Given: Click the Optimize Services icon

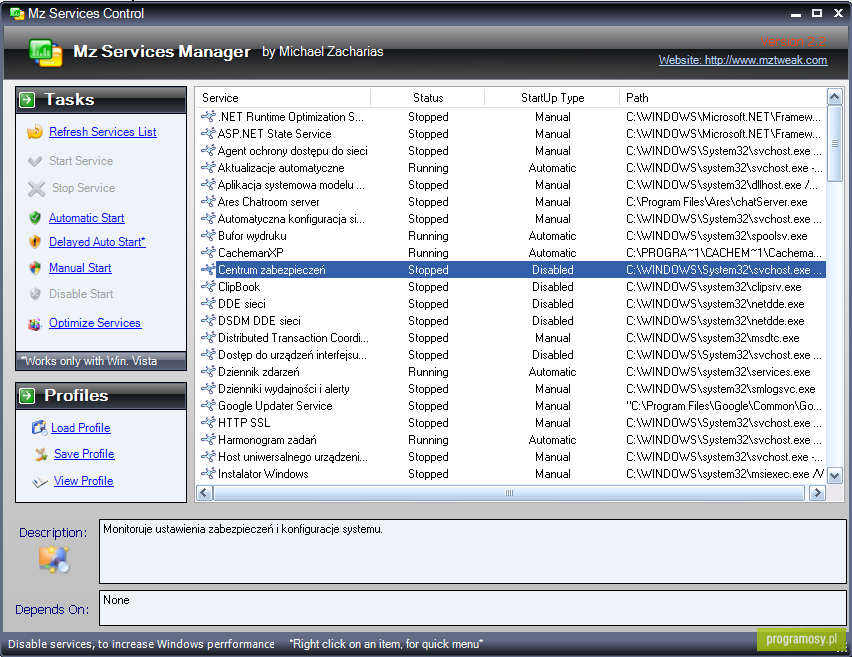Looking at the screenshot, I should 35,324.
